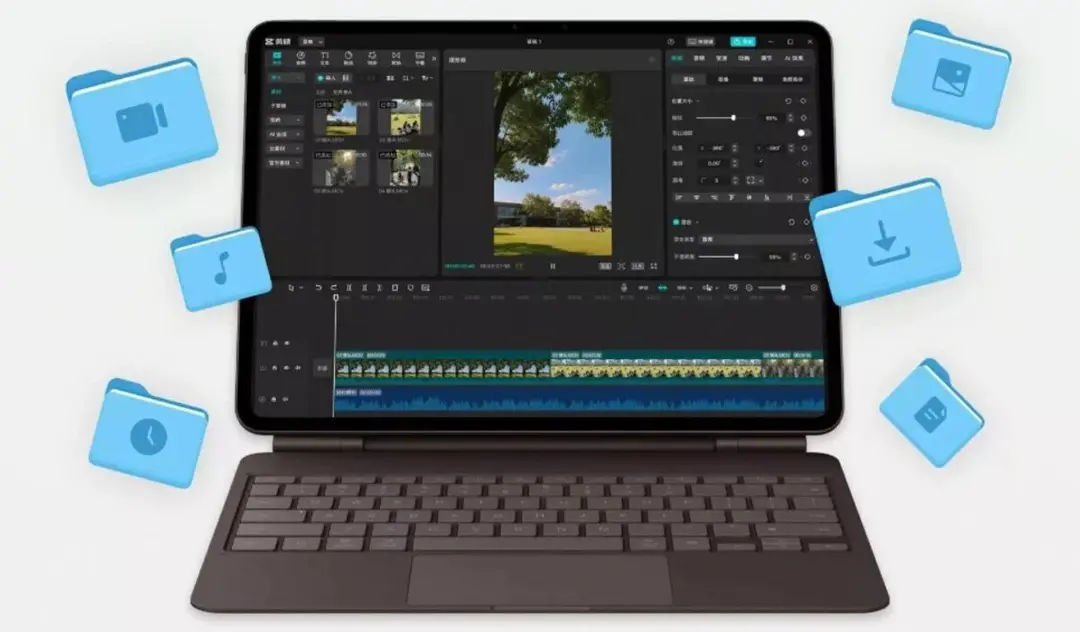Open the Stickers tab in the top-left toolbar

(349, 58)
